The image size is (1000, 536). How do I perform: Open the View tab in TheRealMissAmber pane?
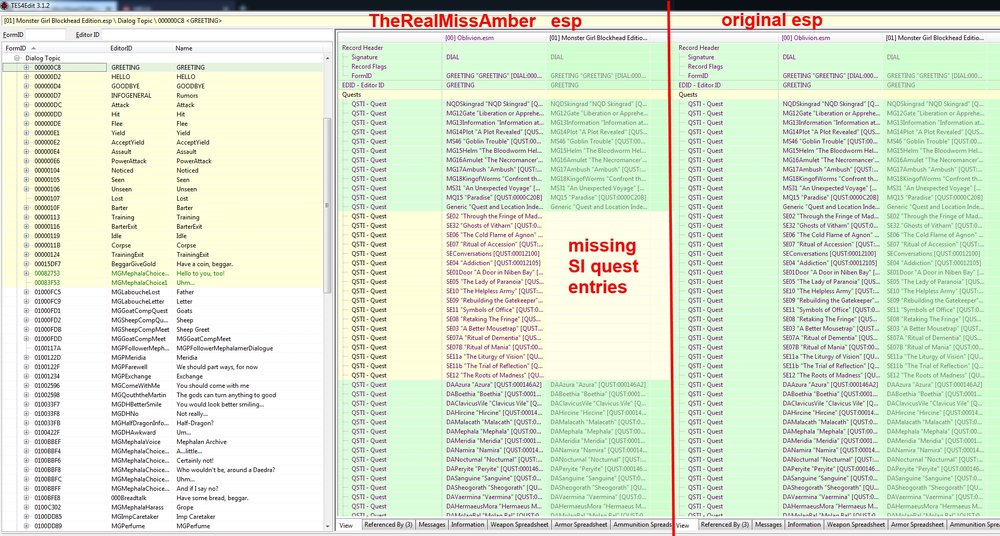coord(346,525)
